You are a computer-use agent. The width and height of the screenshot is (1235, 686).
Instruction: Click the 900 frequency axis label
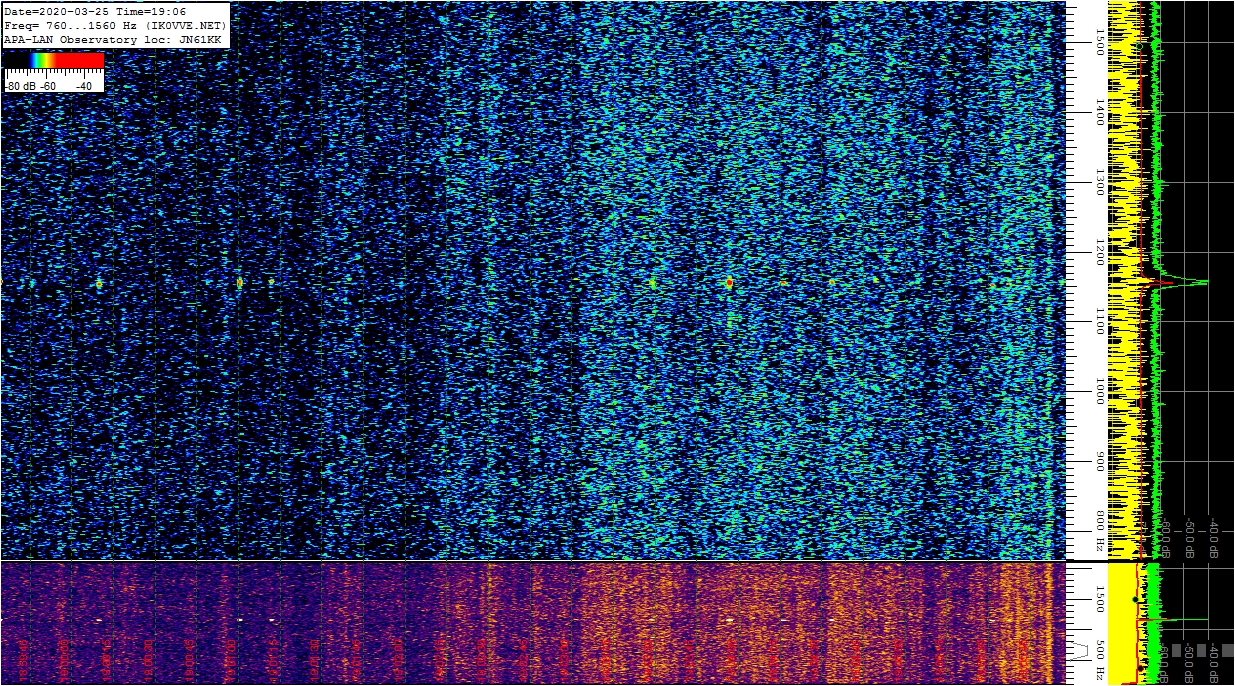pyautogui.click(x=1100, y=461)
